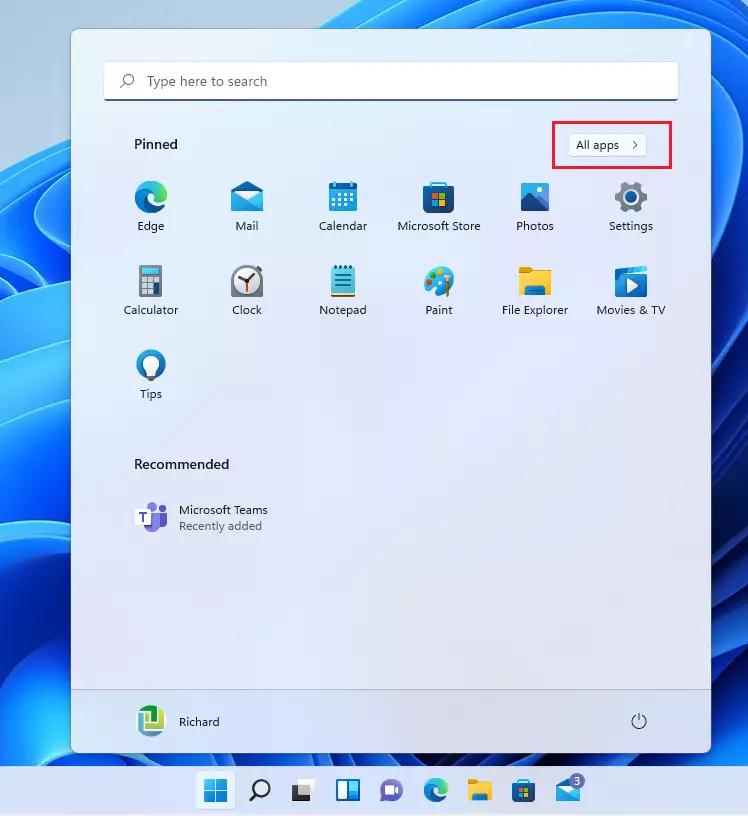Launch Edge from the taskbar
Image resolution: width=748 pixels, height=816 pixels.
436,790
